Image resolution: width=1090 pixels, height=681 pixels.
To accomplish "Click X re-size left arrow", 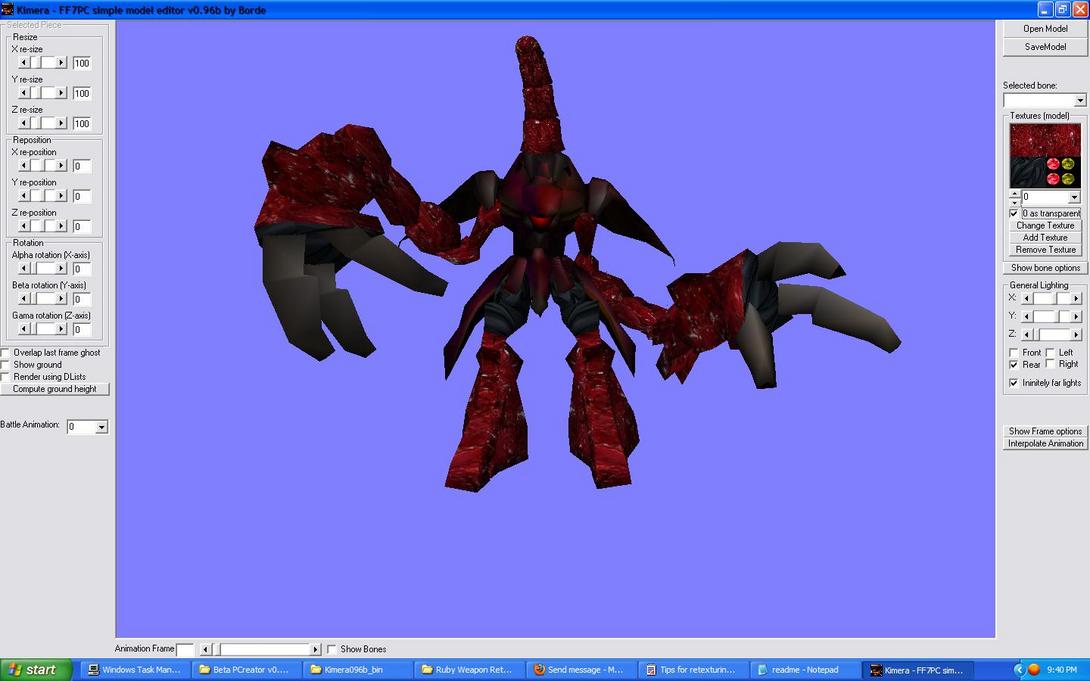I will (24, 63).
